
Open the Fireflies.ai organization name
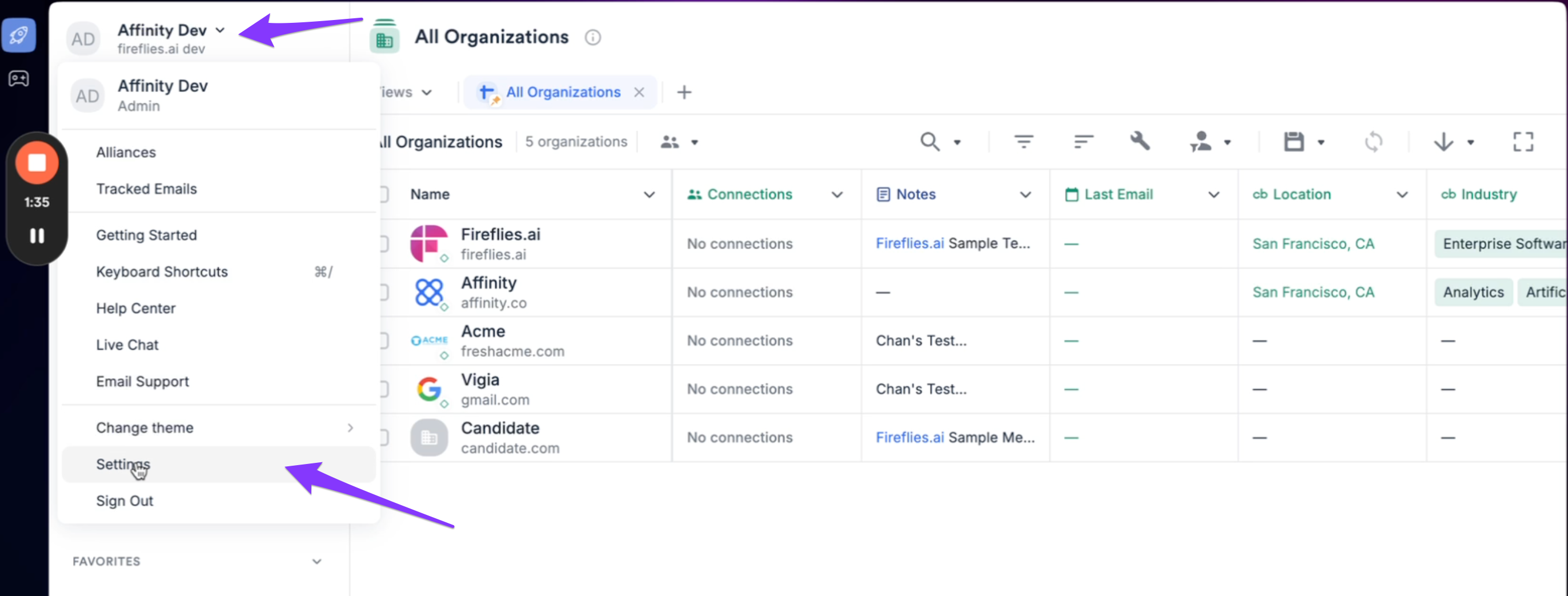500,234
